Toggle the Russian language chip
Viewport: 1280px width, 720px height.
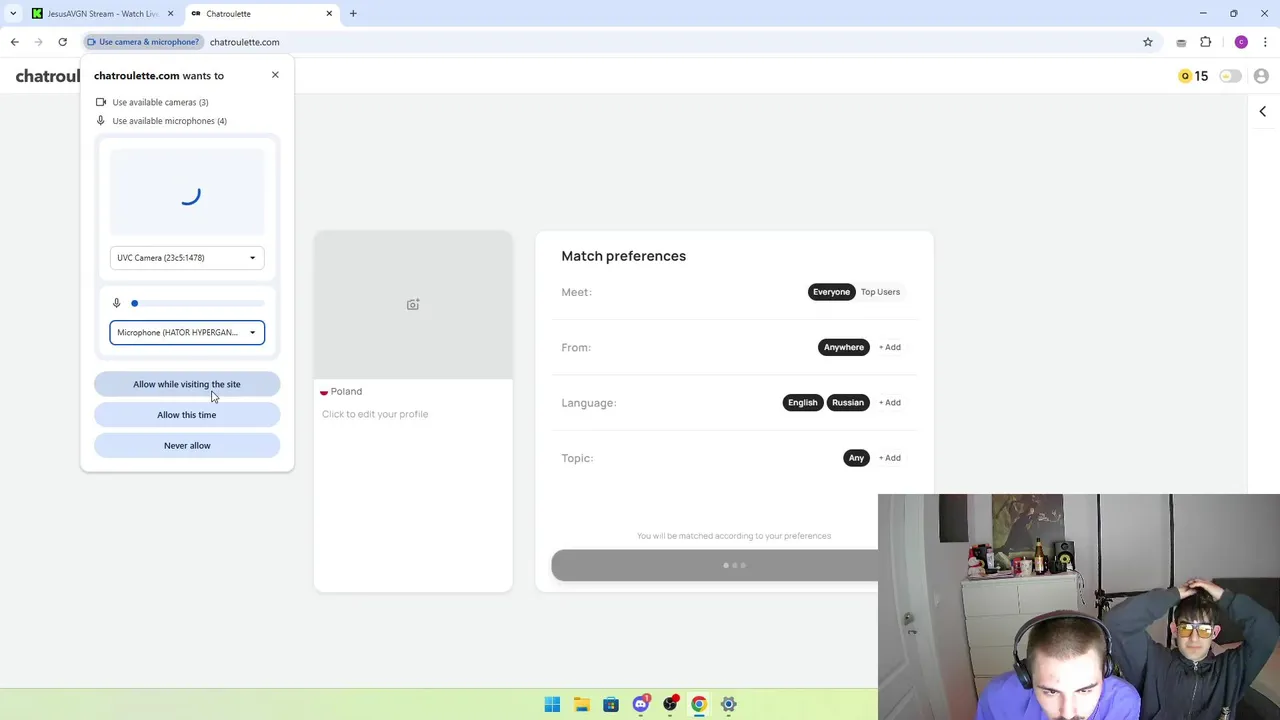(847, 403)
